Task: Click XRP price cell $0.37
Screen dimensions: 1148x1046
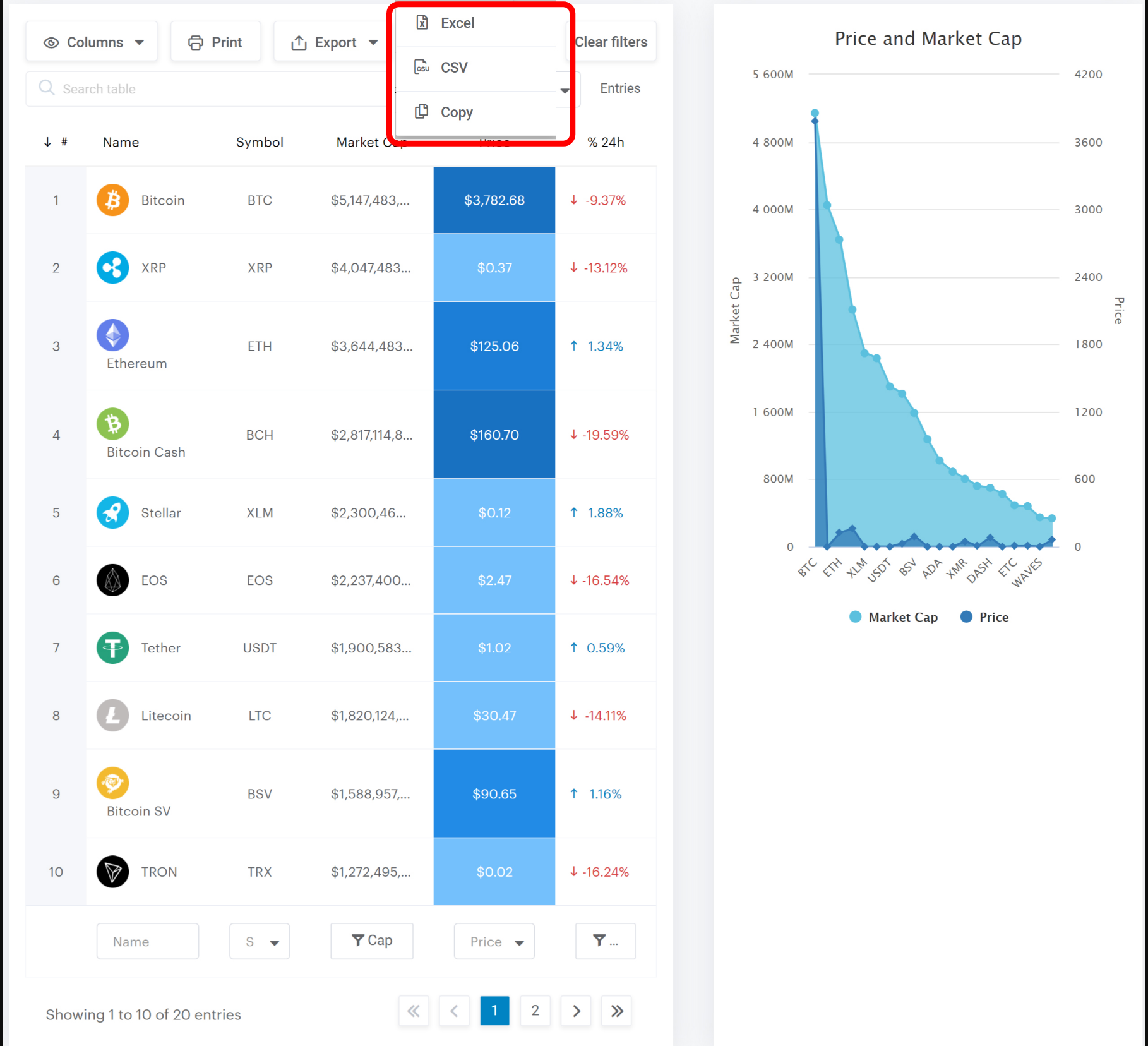Action: point(494,268)
